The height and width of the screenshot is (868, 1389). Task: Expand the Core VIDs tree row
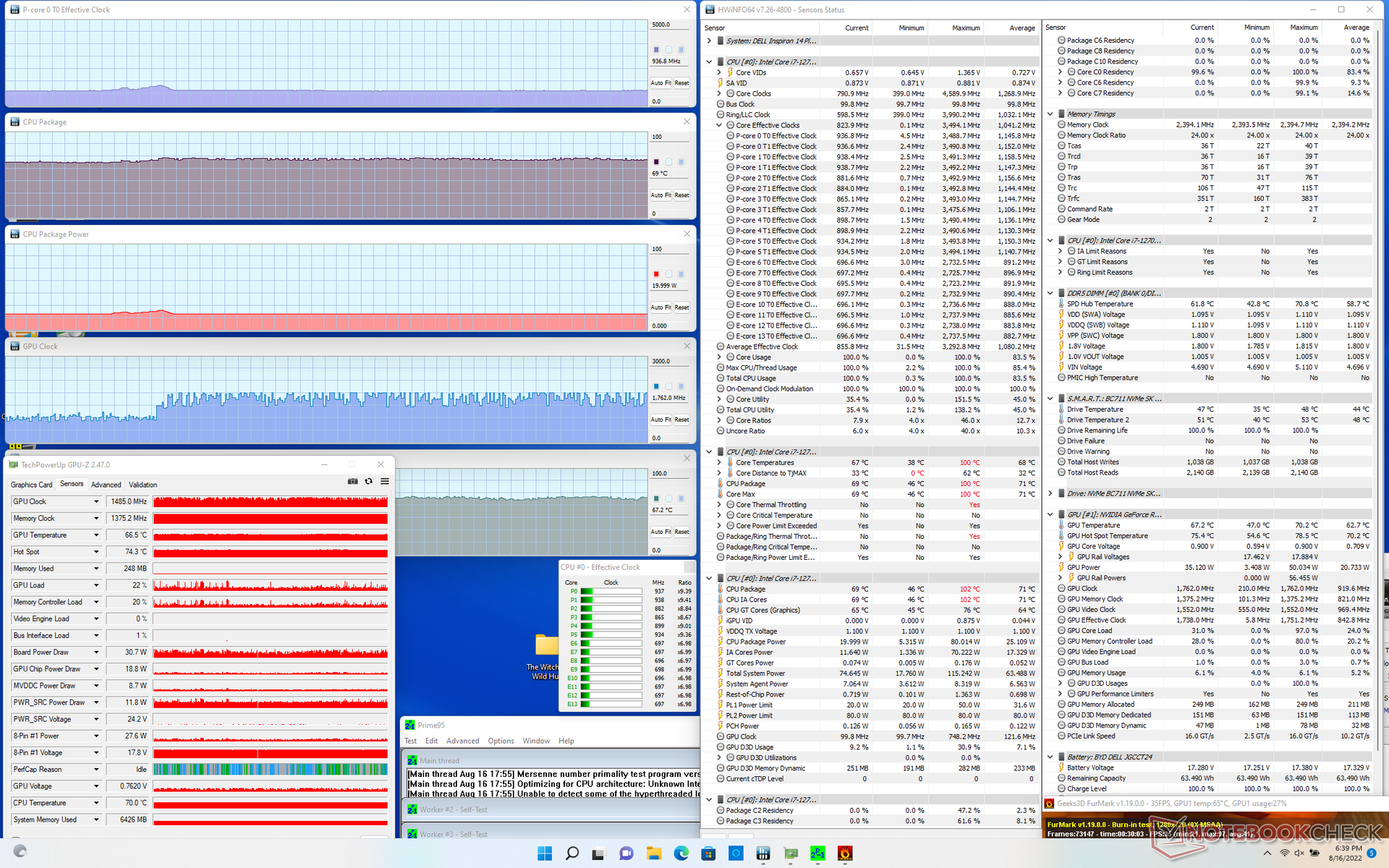(719, 72)
